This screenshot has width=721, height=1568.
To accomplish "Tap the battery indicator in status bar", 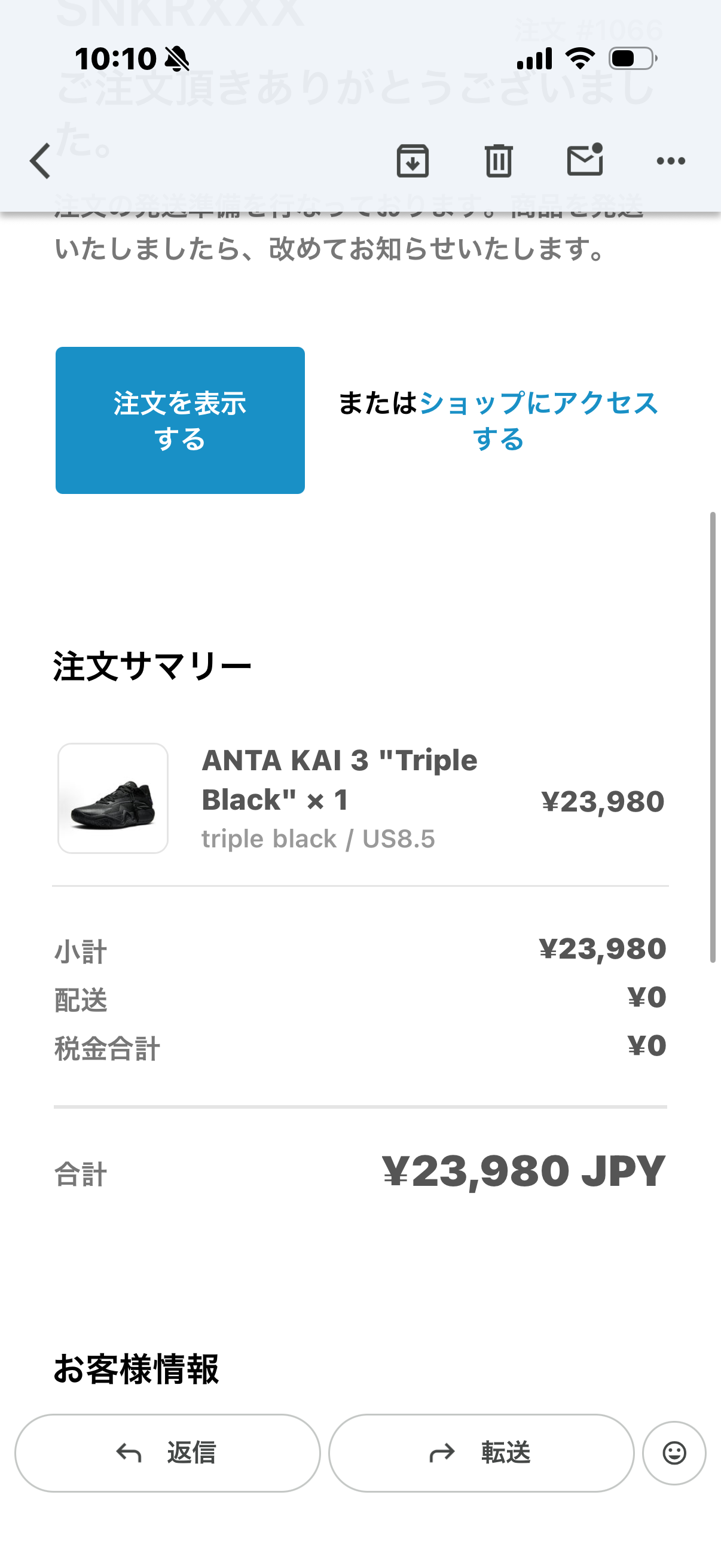I will click(633, 59).
